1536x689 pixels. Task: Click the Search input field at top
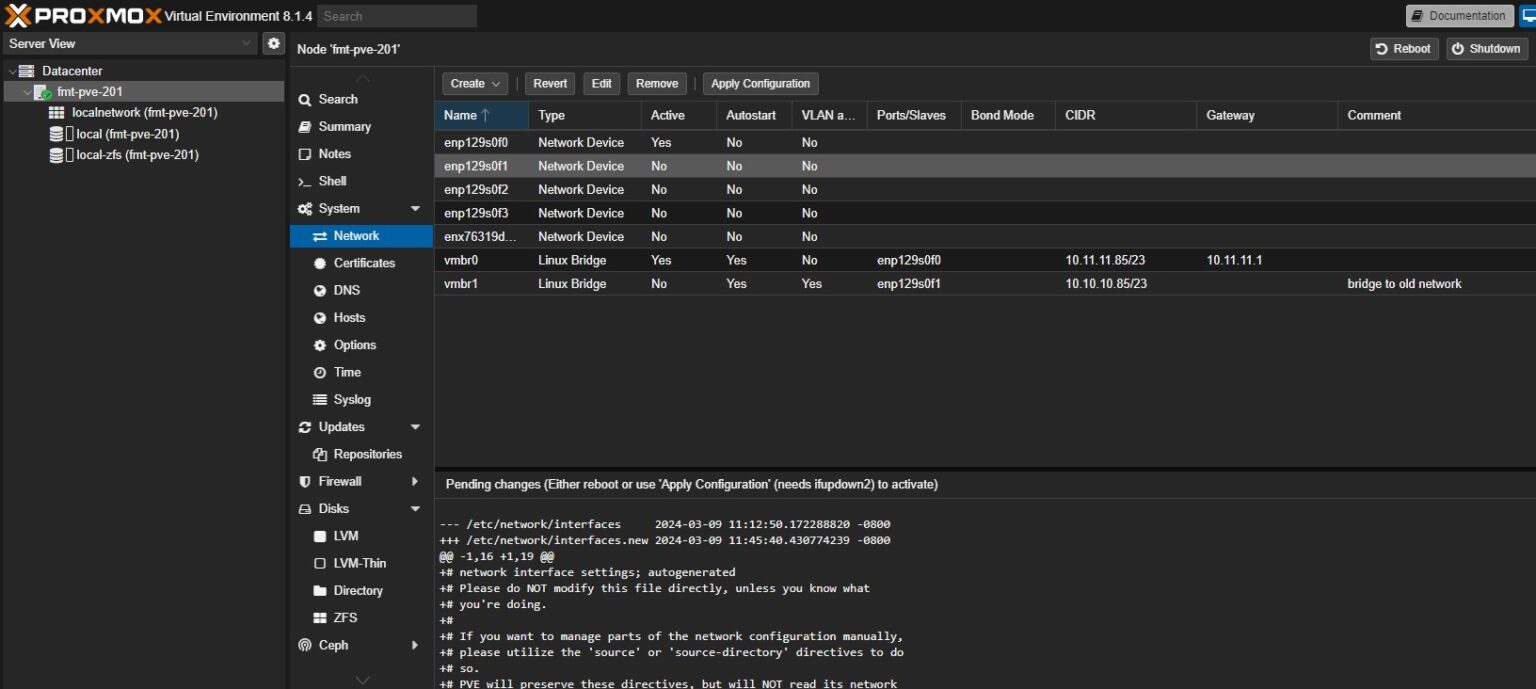(397, 15)
